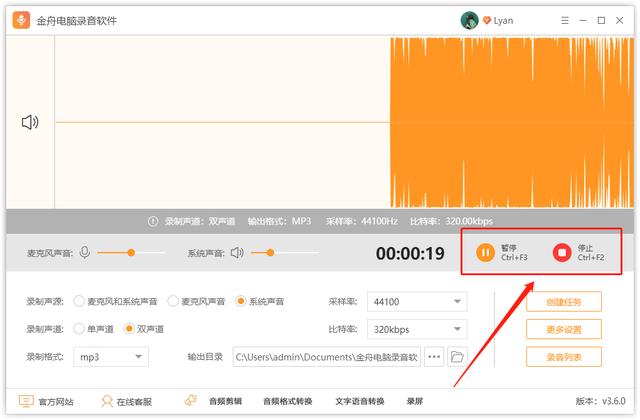This screenshot has width=640, height=420.
Task: Minimize the recorder window
Action: click(x=583, y=20)
